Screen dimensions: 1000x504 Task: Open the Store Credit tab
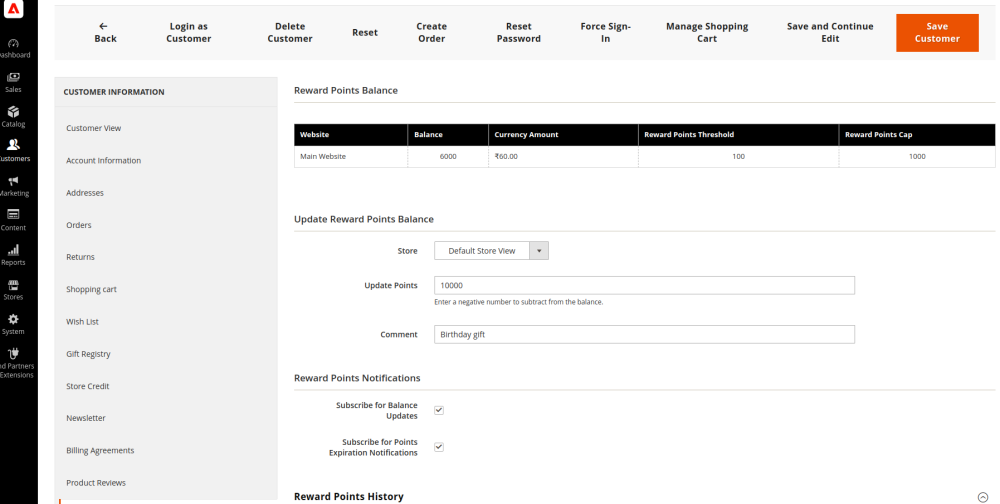[87, 386]
